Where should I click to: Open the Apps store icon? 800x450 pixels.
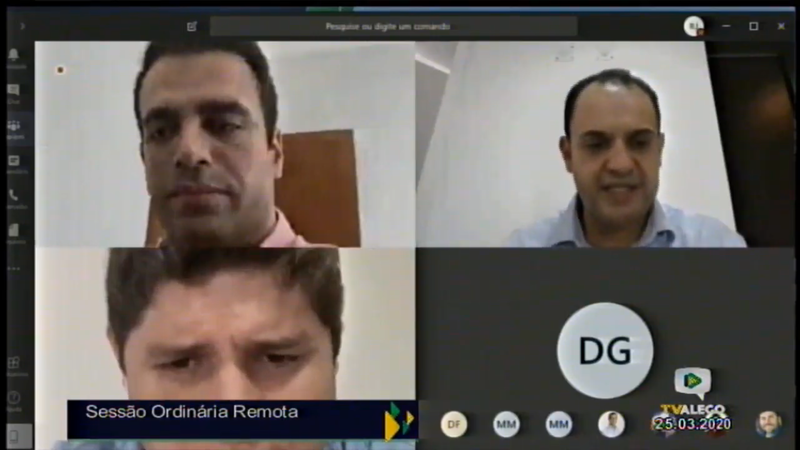[x=14, y=364]
